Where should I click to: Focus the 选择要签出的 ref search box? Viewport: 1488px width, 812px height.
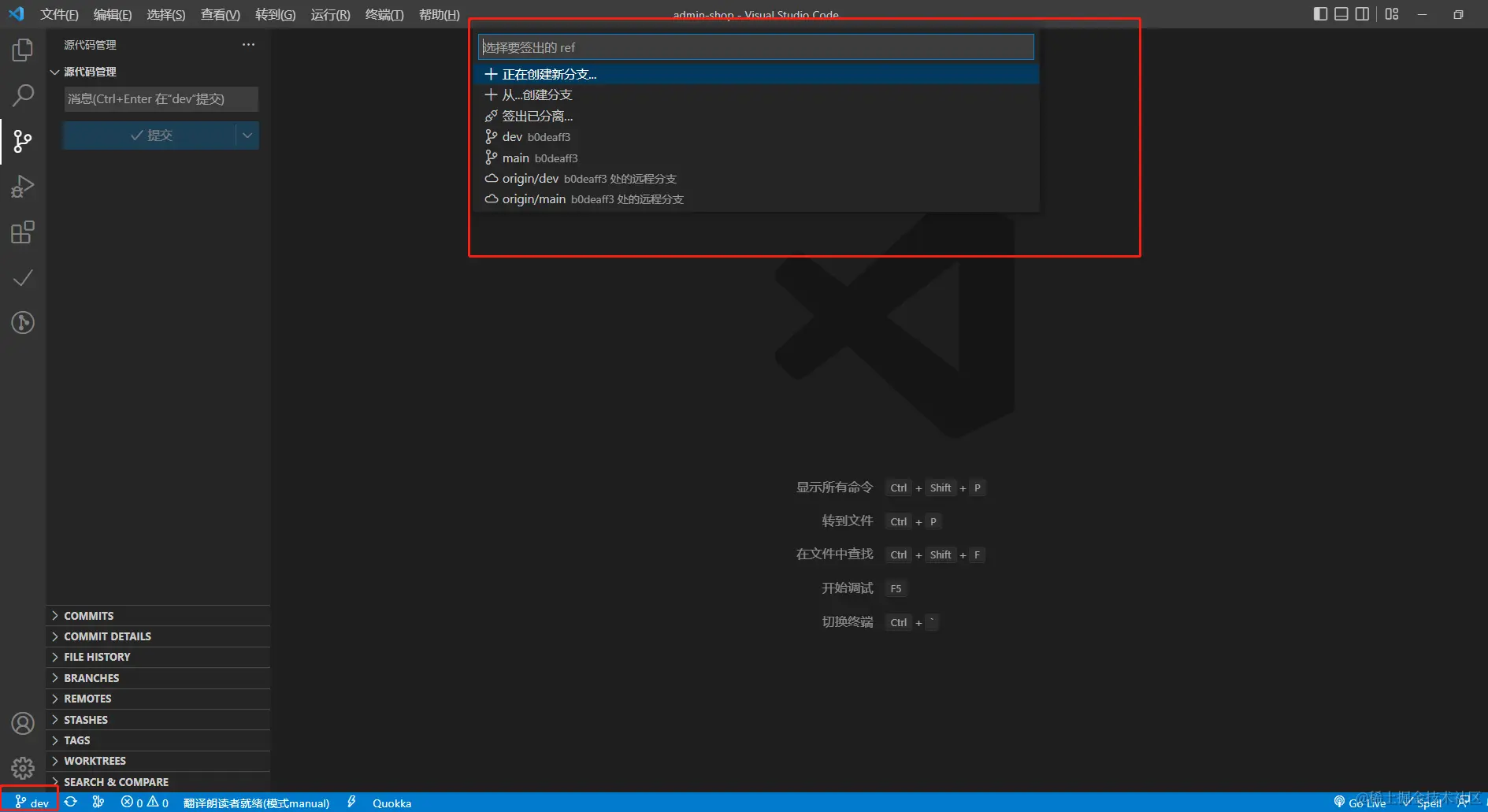point(756,47)
